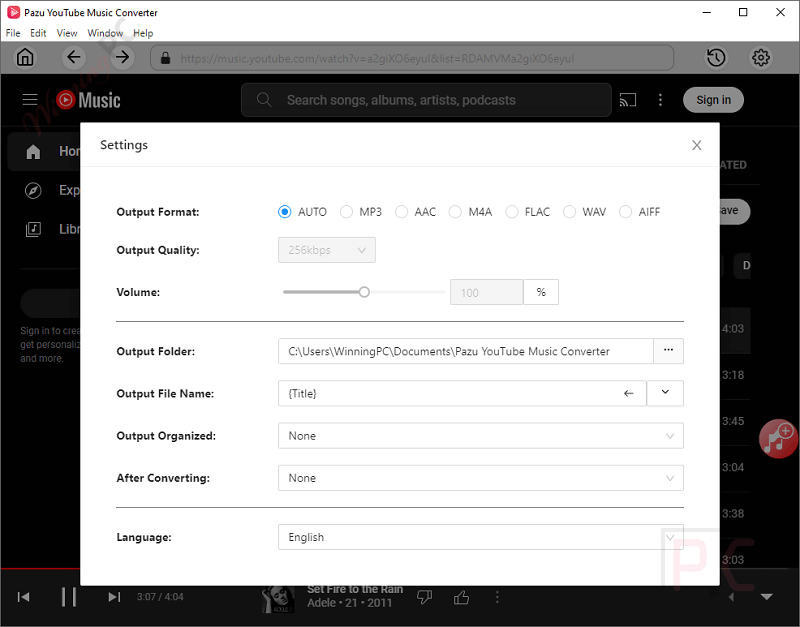Screen dimensions: 800x627
Task: Close the Settings dialog with X
Action: pos(696,145)
